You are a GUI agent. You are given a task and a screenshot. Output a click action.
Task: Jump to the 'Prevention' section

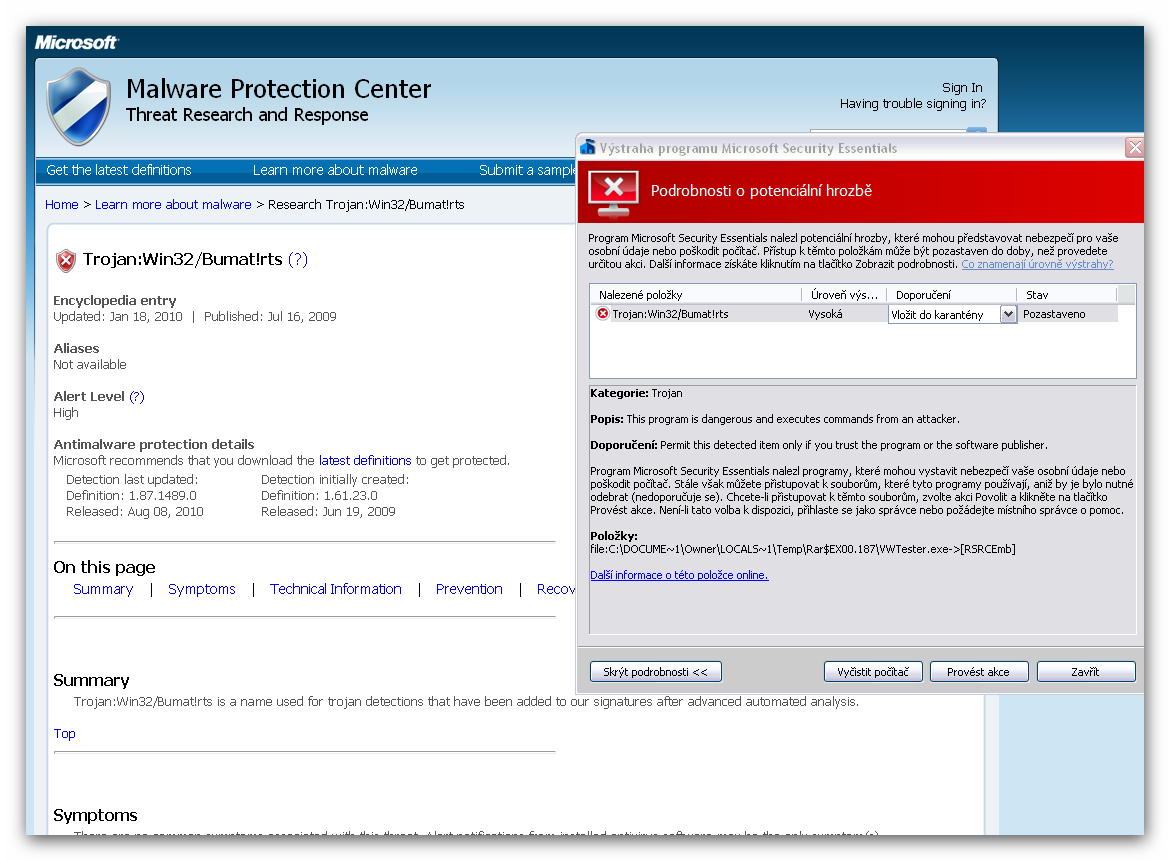[469, 589]
